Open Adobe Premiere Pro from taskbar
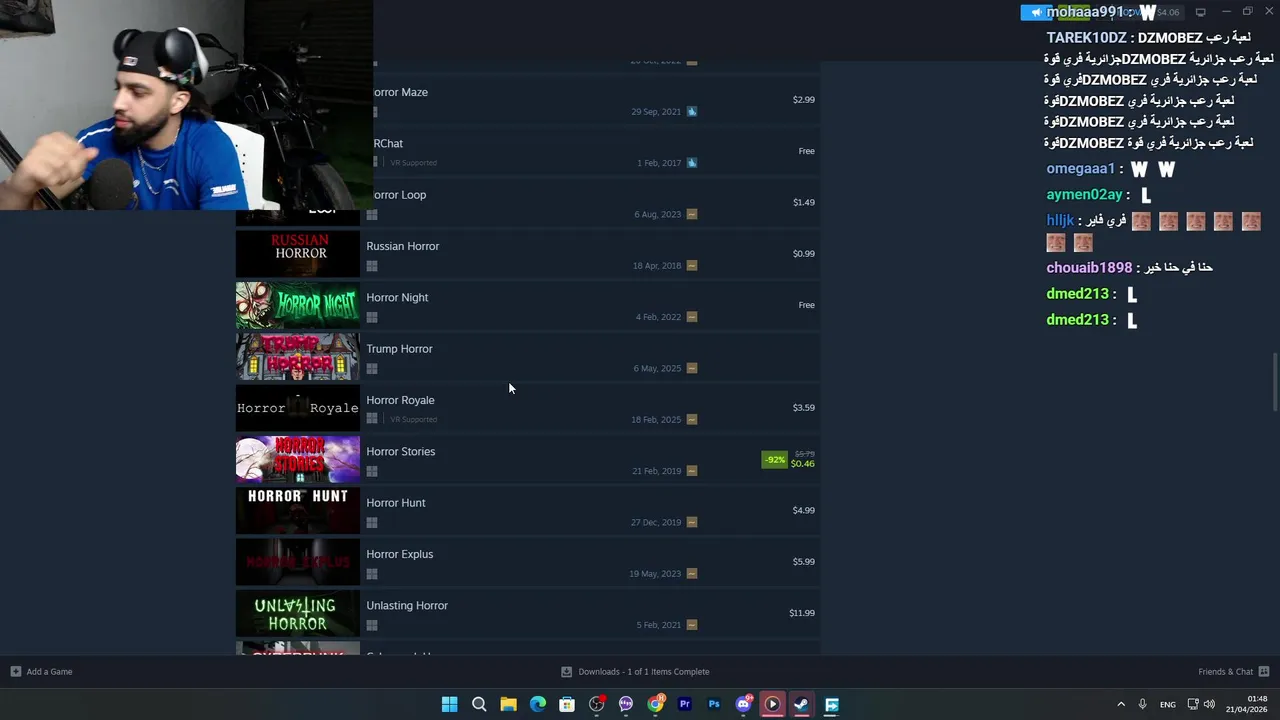Image resolution: width=1280 pixels, height=720 pixels. point(685,704)
